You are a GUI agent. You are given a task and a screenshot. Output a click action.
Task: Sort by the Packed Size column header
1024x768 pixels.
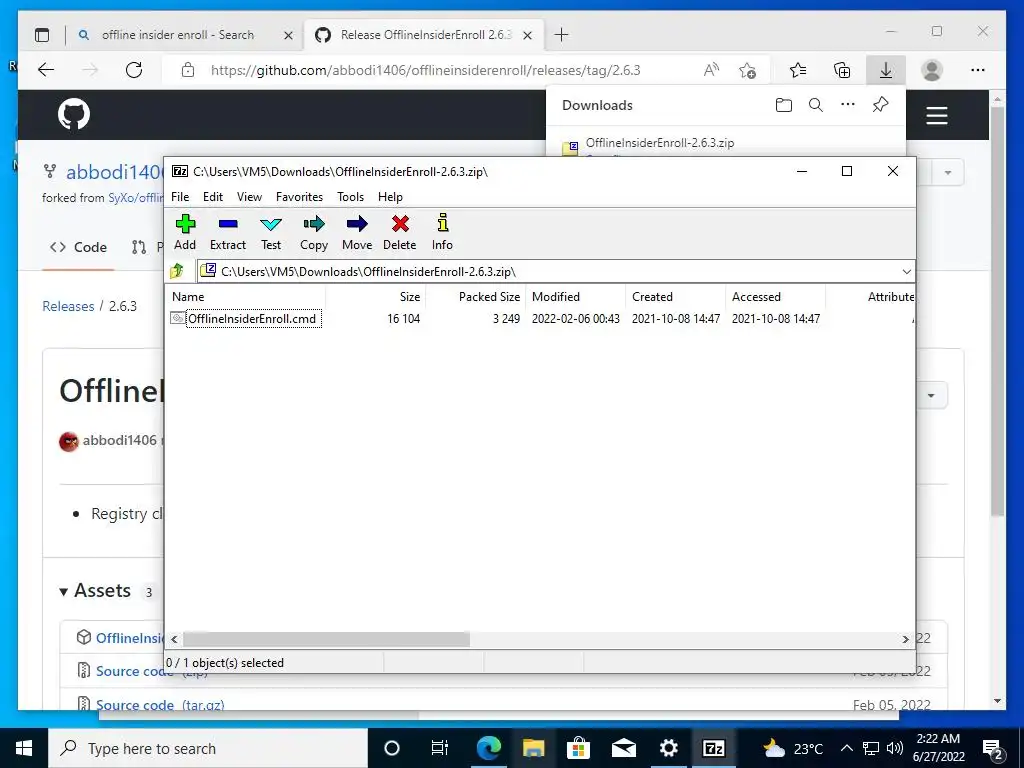(x=476, y=296)
